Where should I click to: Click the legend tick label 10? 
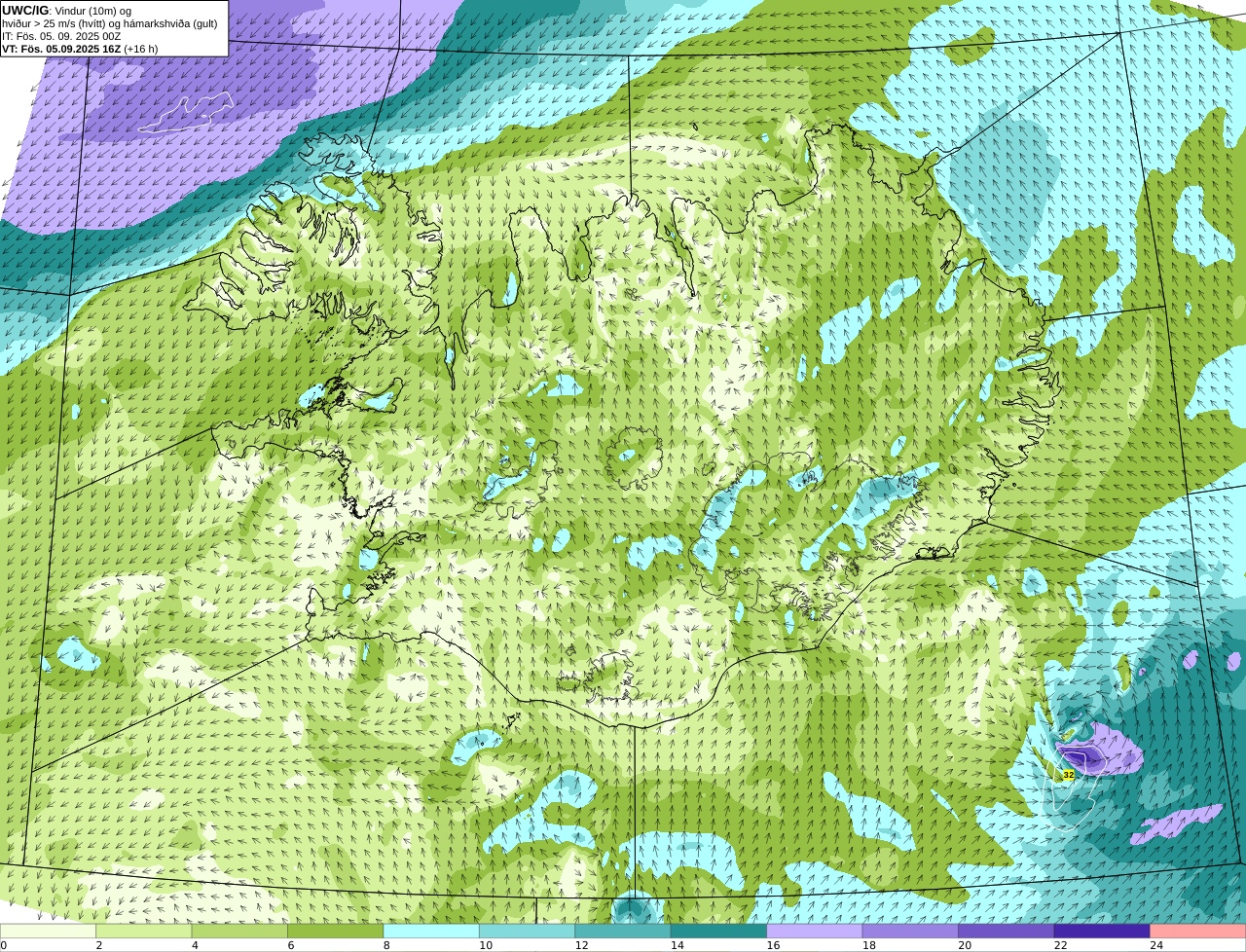coord(486,945)
